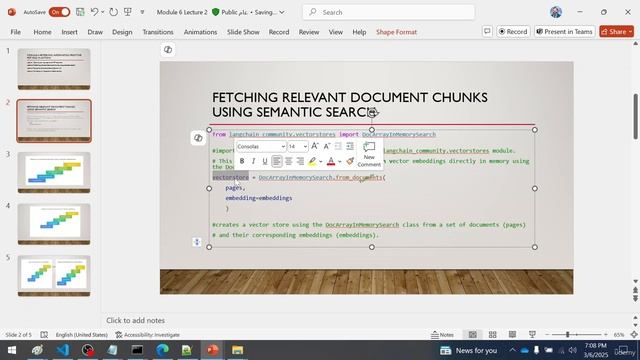Image resolution: width=640 pixels, height=360 pixels.
Task: Customize Quick Access Toolbar dropdown
Action: point(142,12)
